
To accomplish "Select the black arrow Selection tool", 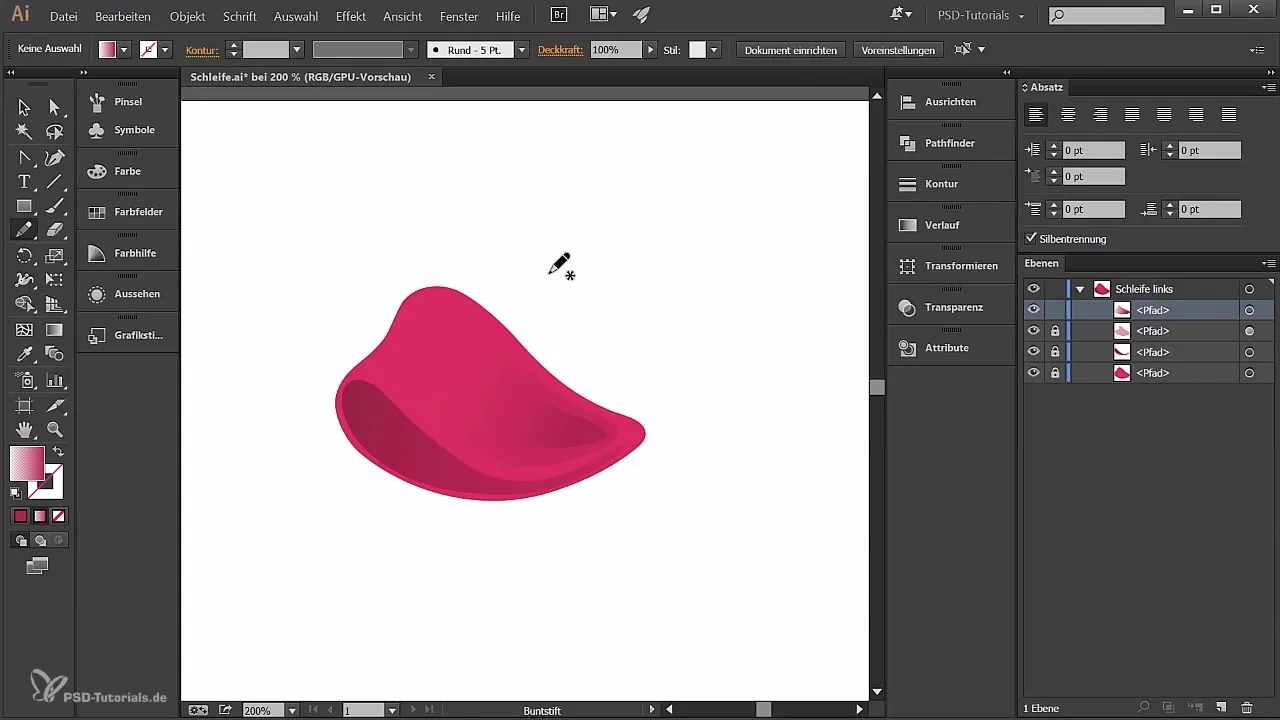I will 24,107.
